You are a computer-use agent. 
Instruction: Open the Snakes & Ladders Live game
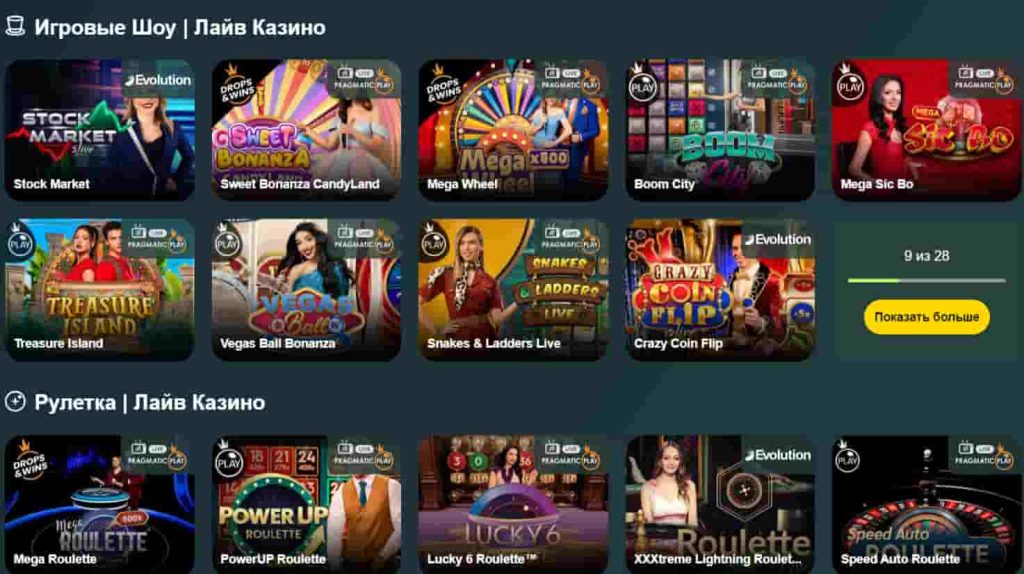coord(513,289)
